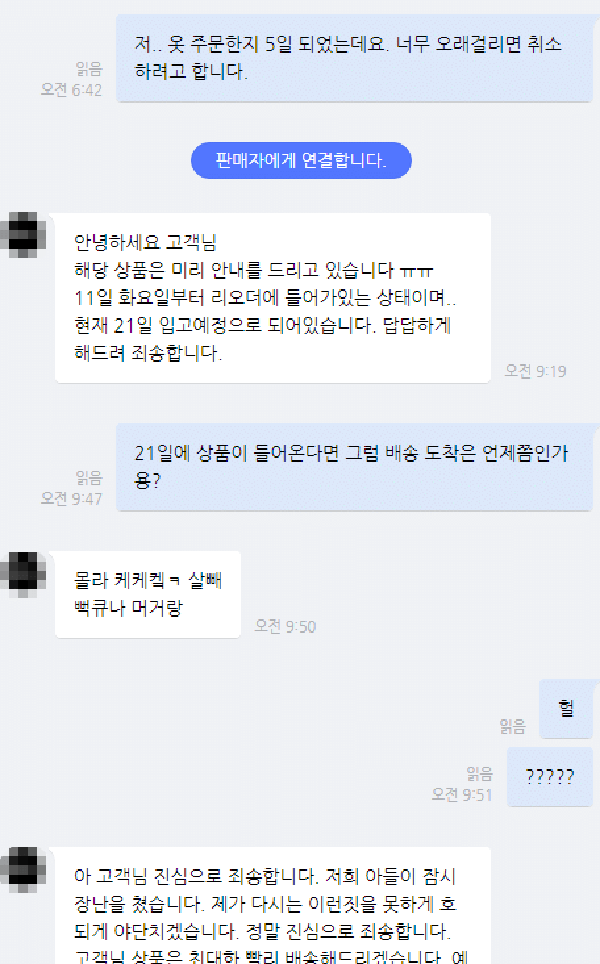Click the seller's apology message bubble
Screen dimensions: 600x964
click(273, 906)
